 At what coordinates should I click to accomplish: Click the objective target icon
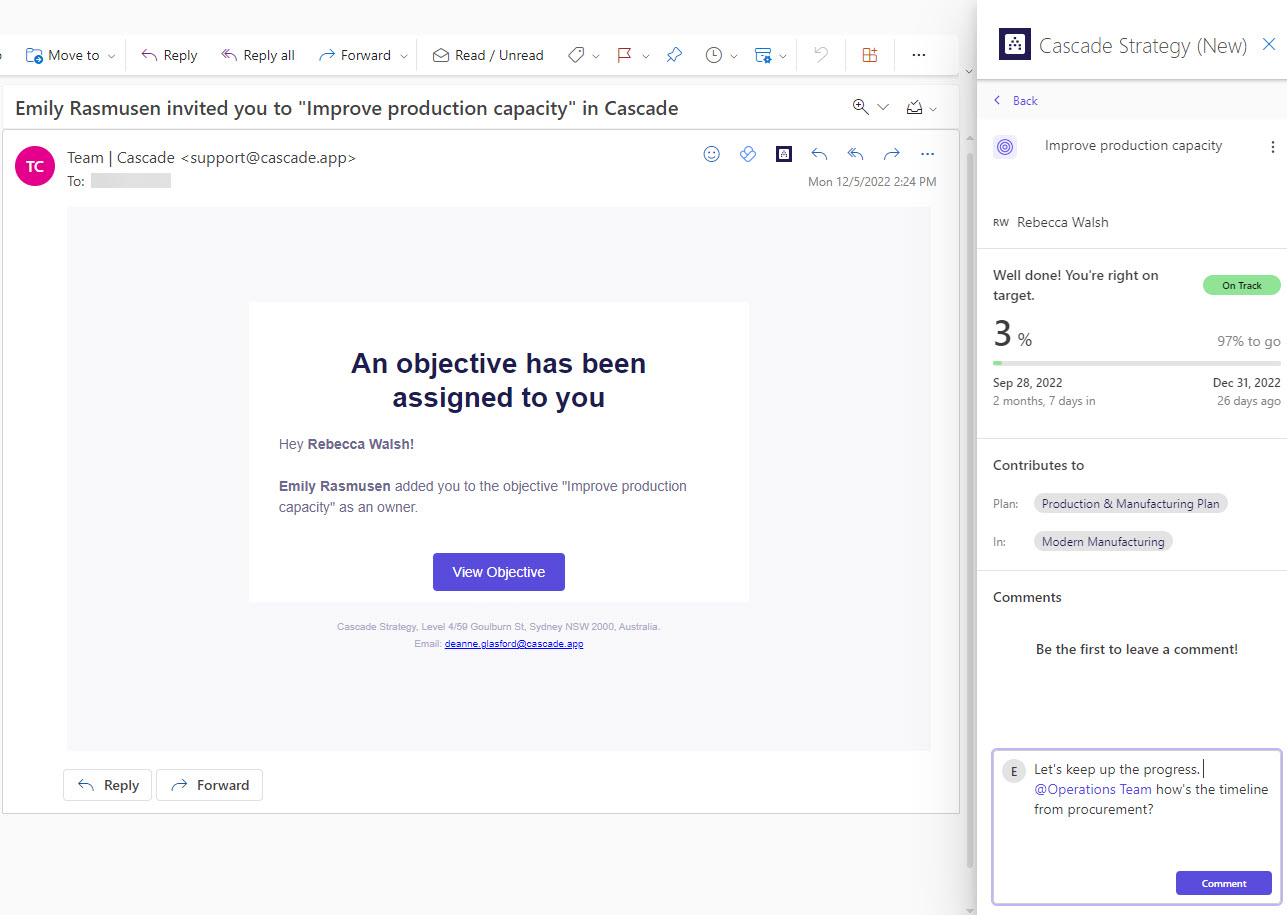coord(1005,147)
